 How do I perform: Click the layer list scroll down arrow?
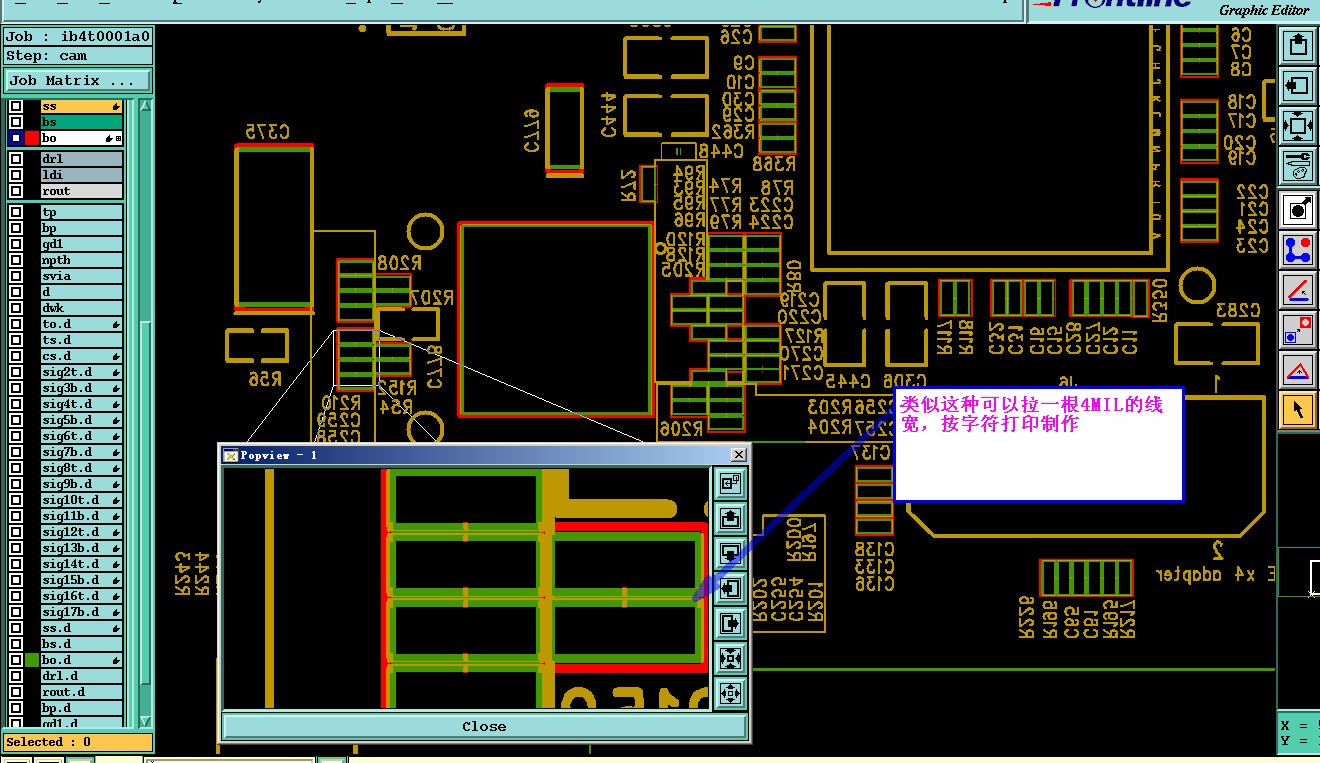(145, 721)
